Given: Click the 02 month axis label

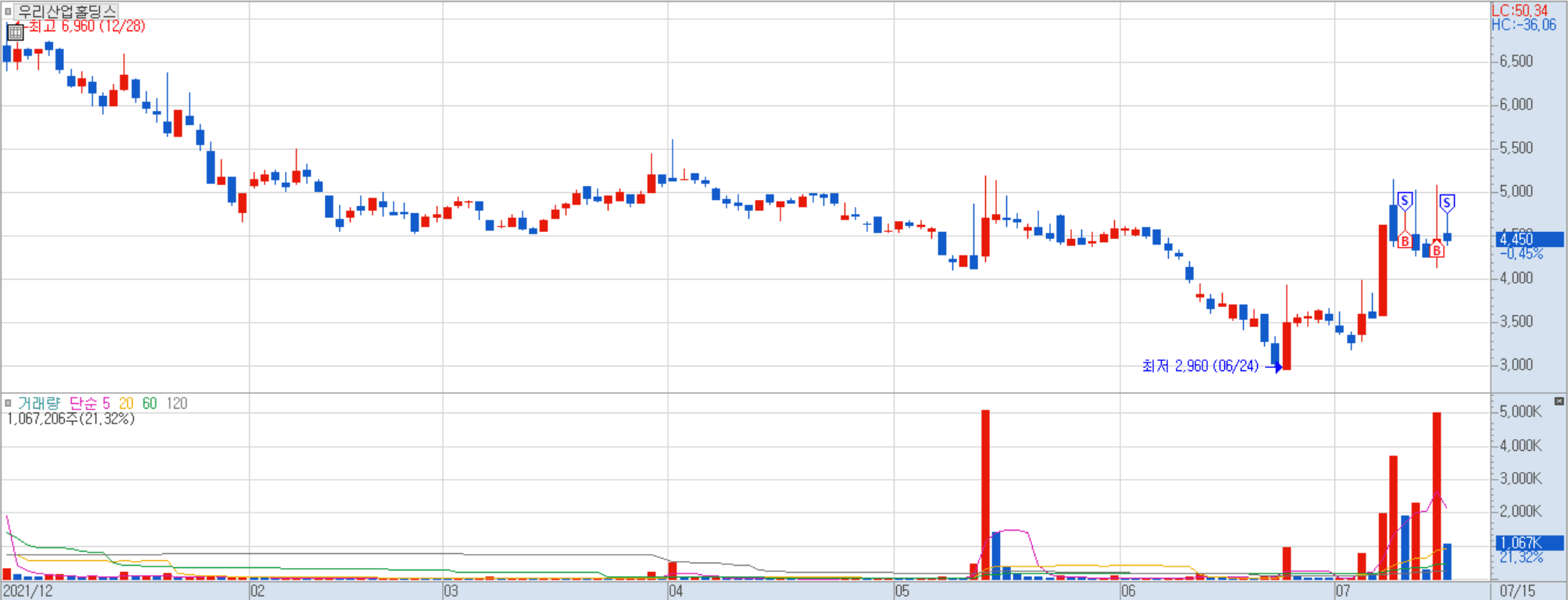Looking at the screenshot, I should [x=257, y=591].
